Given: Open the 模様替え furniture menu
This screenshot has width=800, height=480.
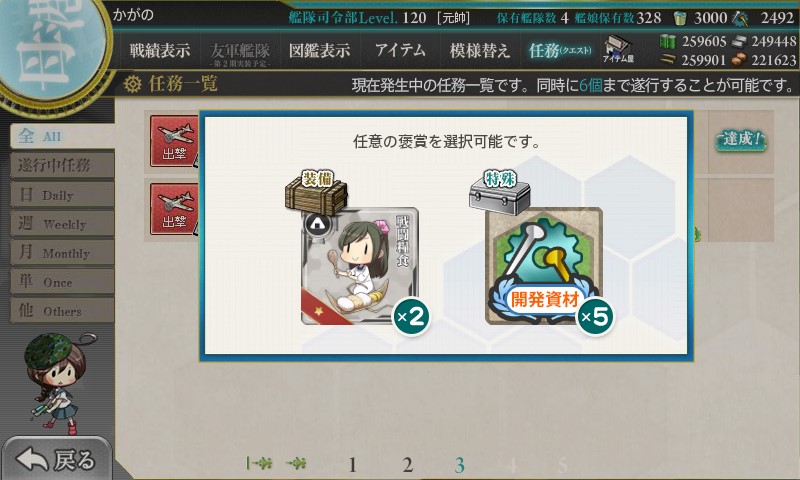Looking at the screenshot, I should [x=480, y=50].
